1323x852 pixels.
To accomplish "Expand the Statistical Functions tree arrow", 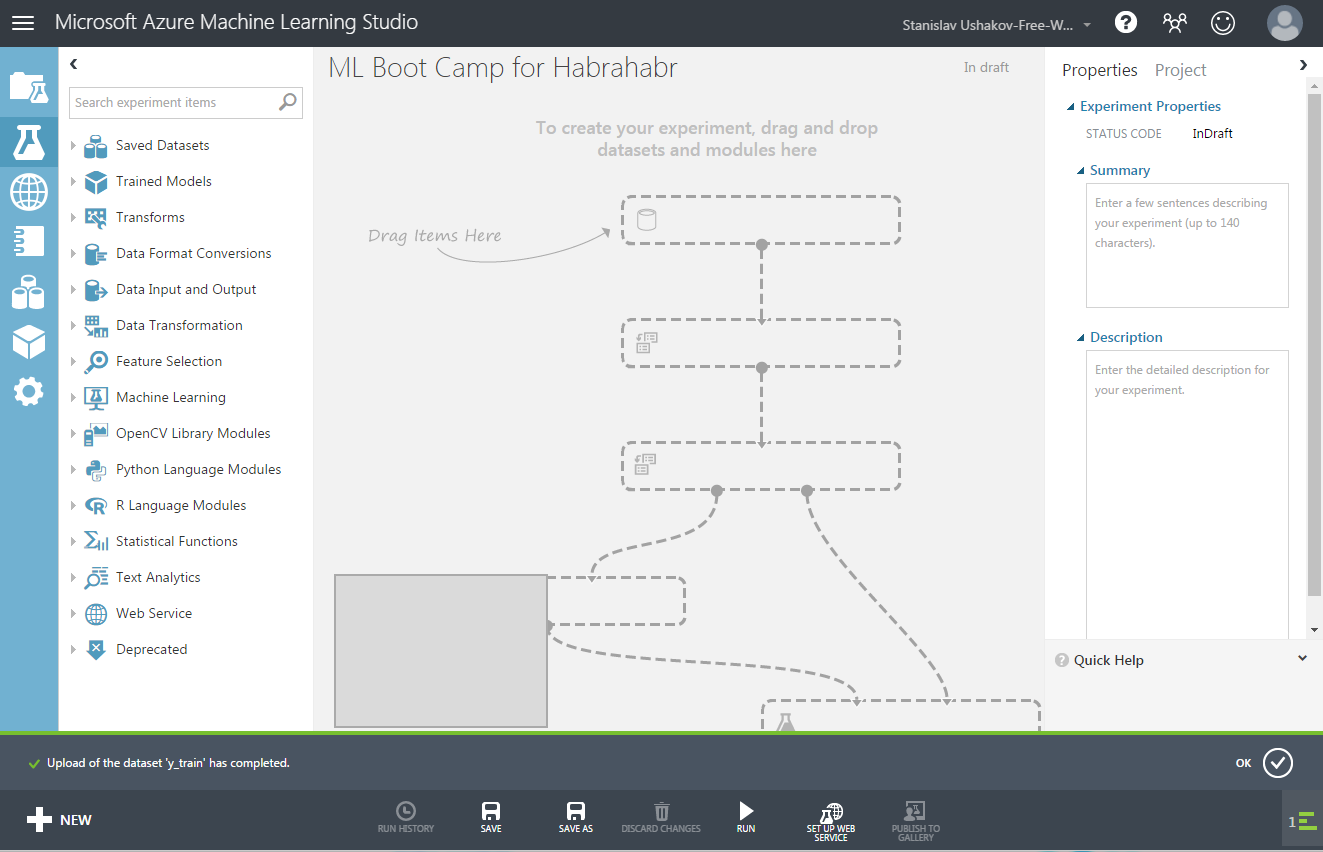I will pyautogui.click(x=73, y=542).
